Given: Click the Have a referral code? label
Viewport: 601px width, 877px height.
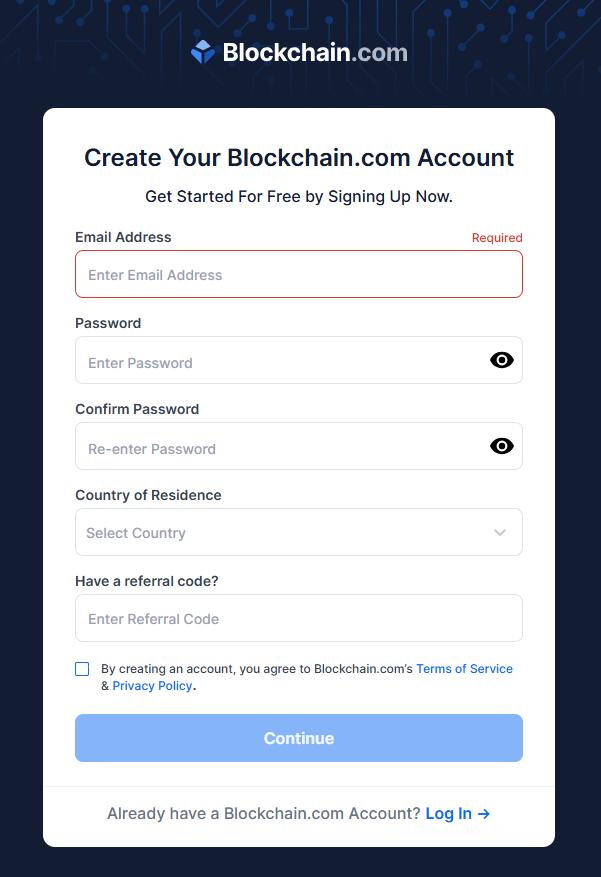Looking at the screenshot, I should [146, 581].
